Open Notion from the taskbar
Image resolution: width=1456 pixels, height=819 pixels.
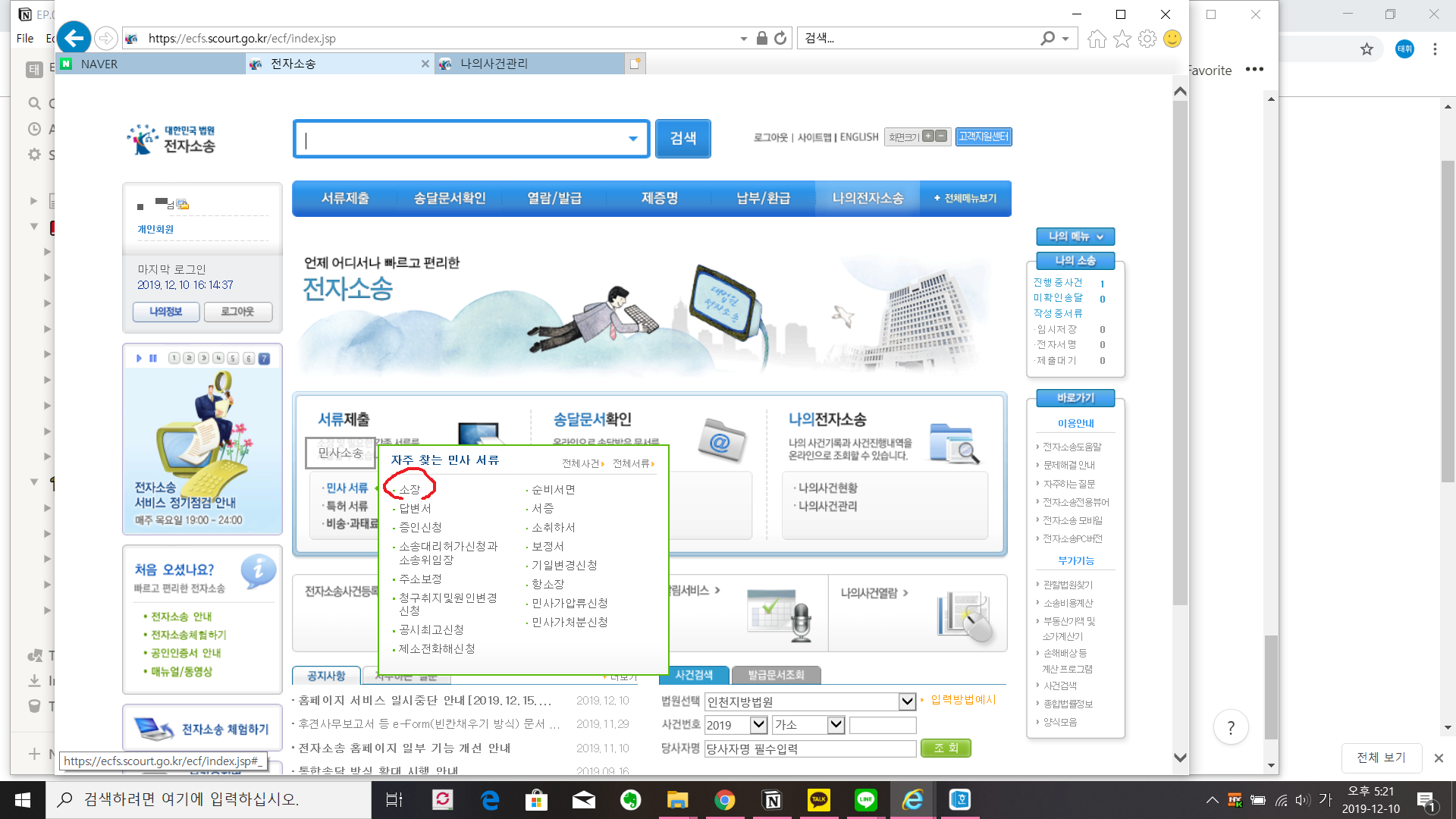pyautogui.click(x=772, y=800)
